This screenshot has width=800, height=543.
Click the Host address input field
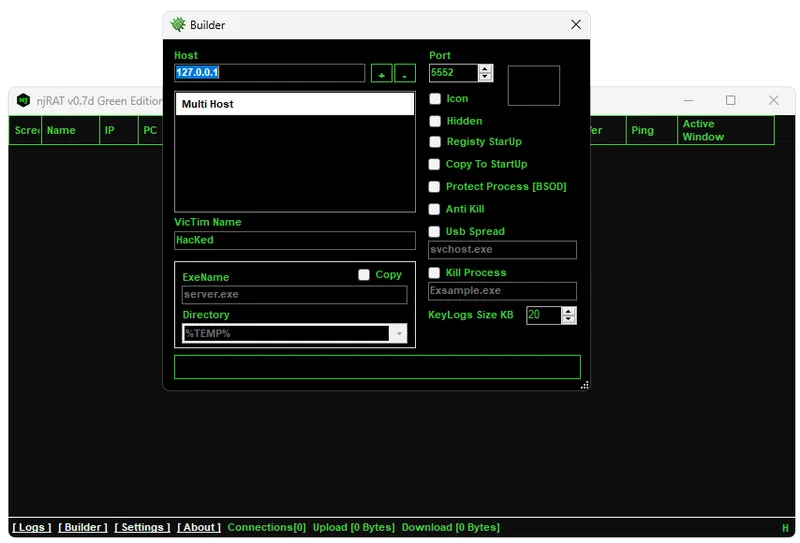269,73
